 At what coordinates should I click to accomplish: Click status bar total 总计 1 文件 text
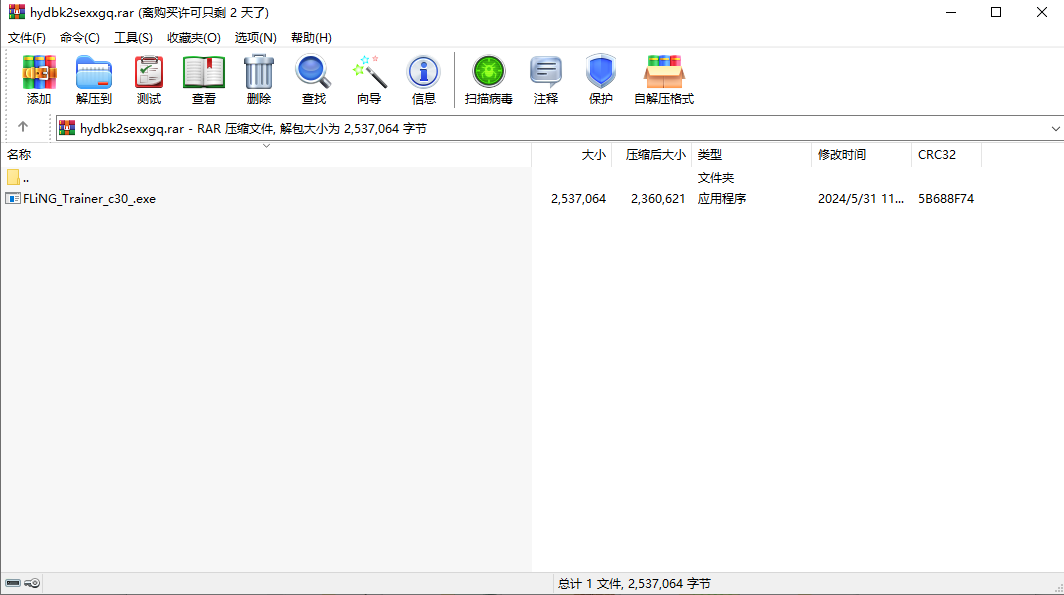[634, 583]
